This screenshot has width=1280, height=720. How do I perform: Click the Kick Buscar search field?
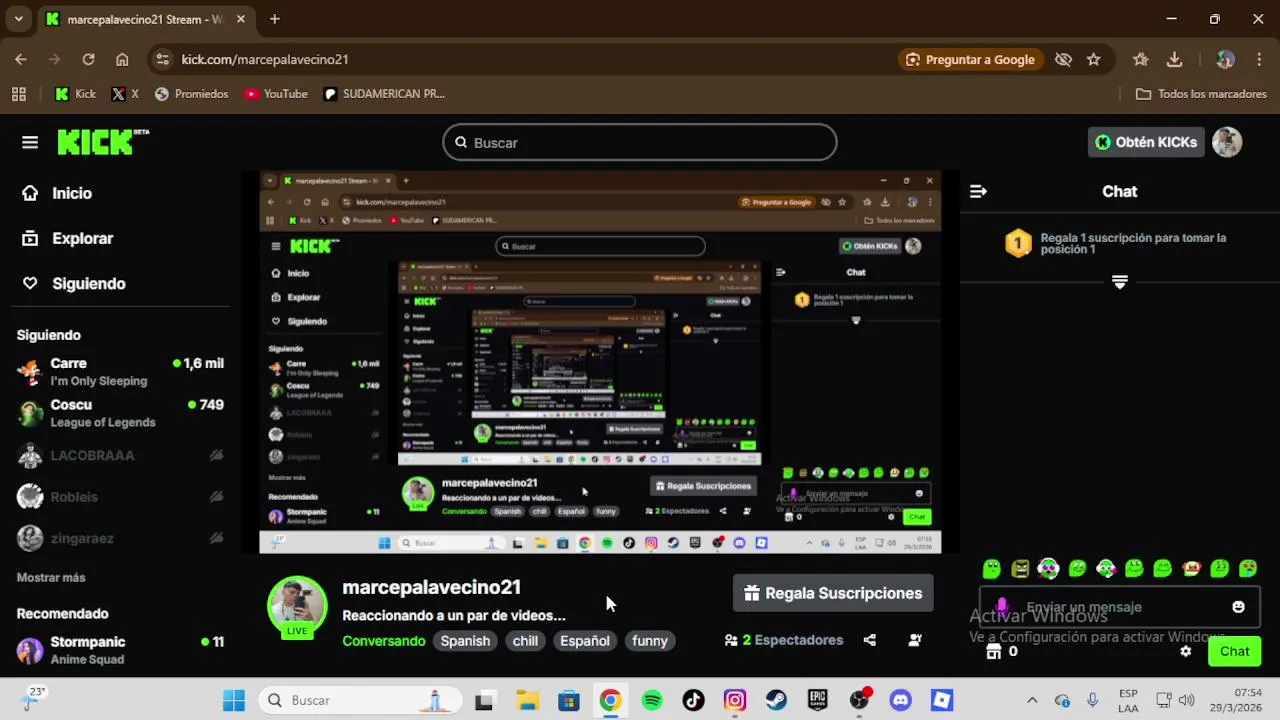coord(640,142)
